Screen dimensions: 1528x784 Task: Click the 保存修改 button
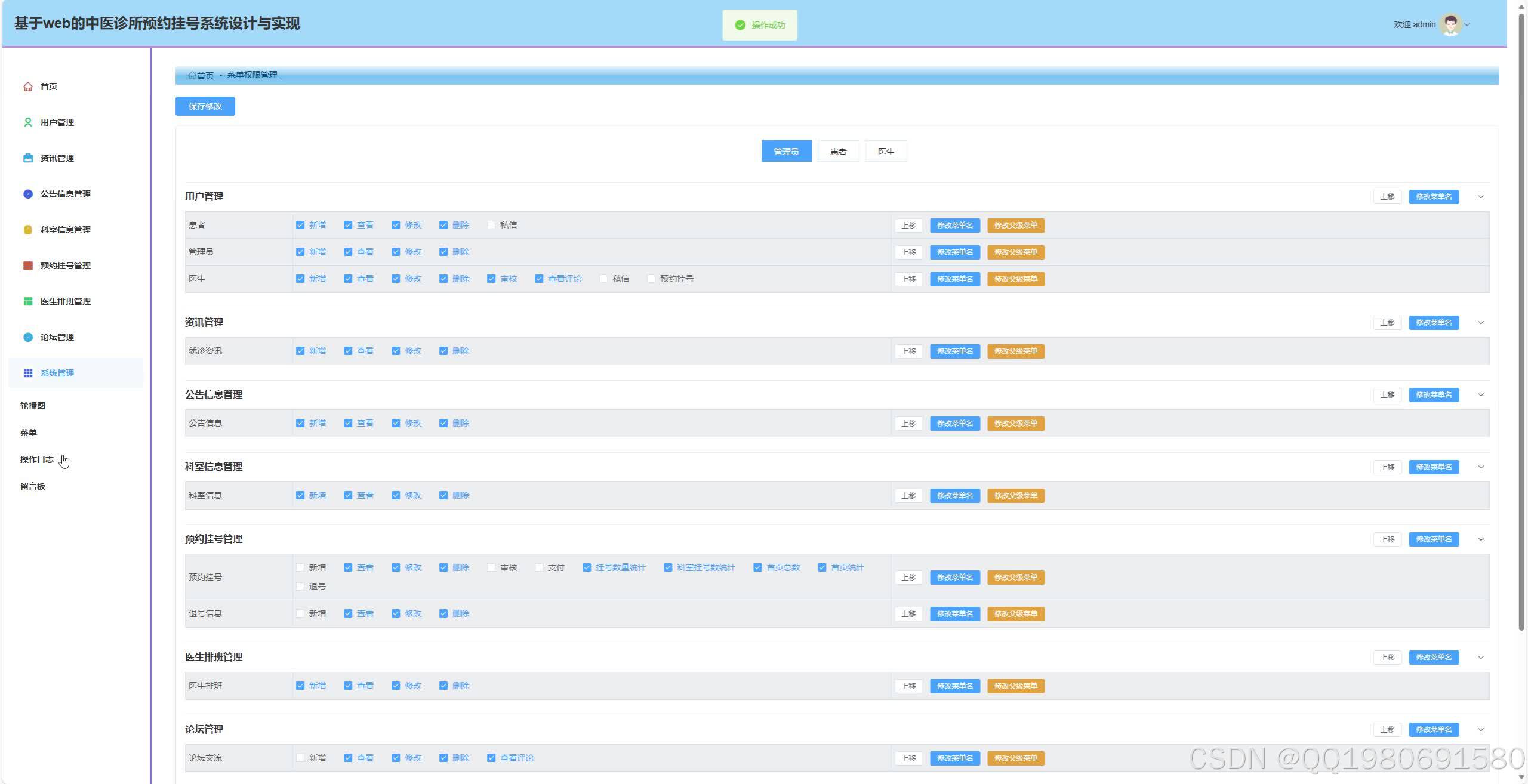(205, 106)
